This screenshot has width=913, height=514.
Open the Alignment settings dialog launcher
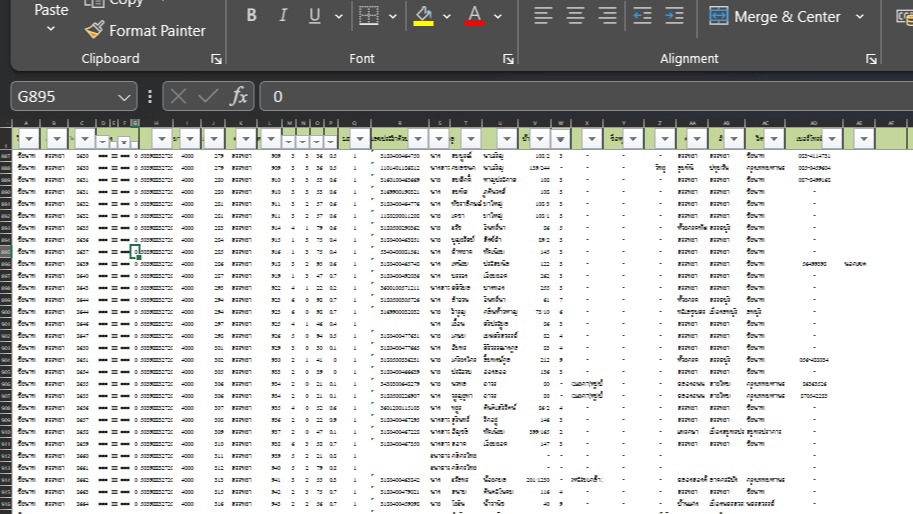point(871,59)
